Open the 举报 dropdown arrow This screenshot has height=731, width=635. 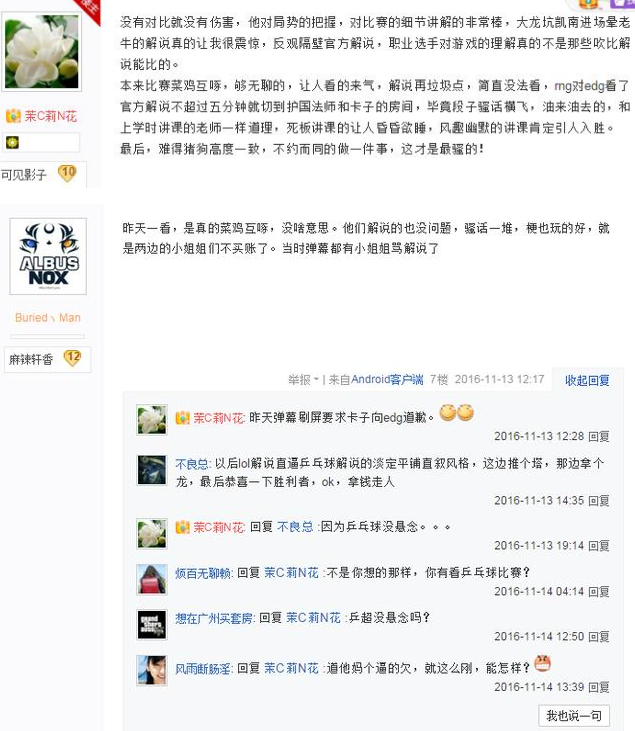(317, 379)
